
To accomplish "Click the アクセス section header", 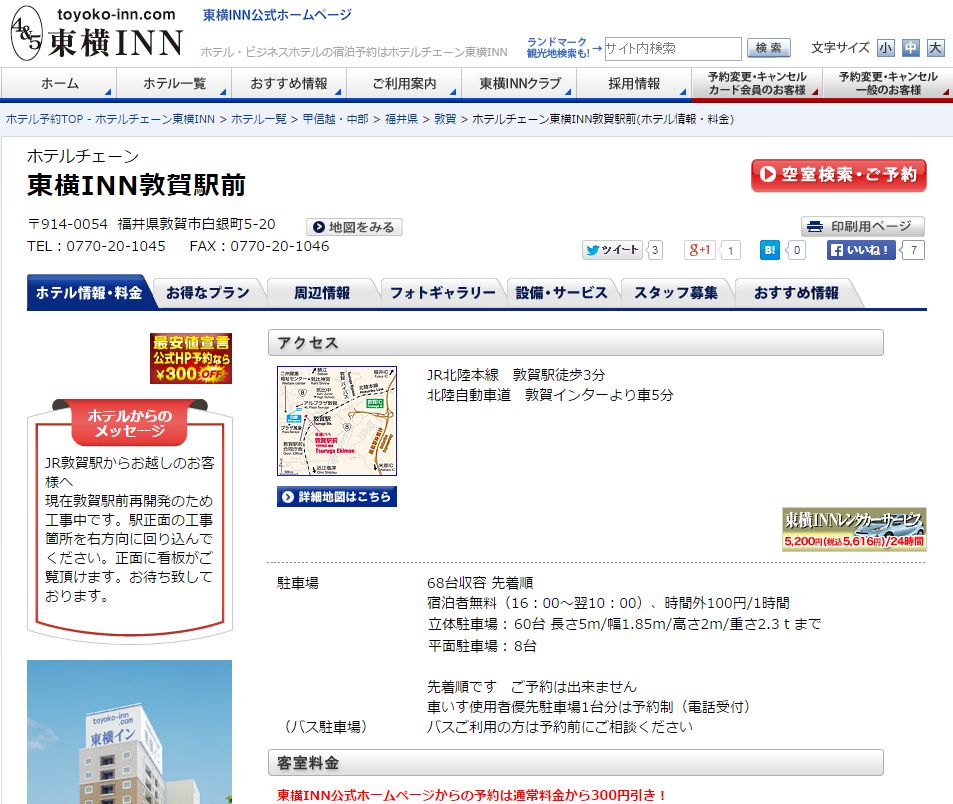I will (576, 343).
